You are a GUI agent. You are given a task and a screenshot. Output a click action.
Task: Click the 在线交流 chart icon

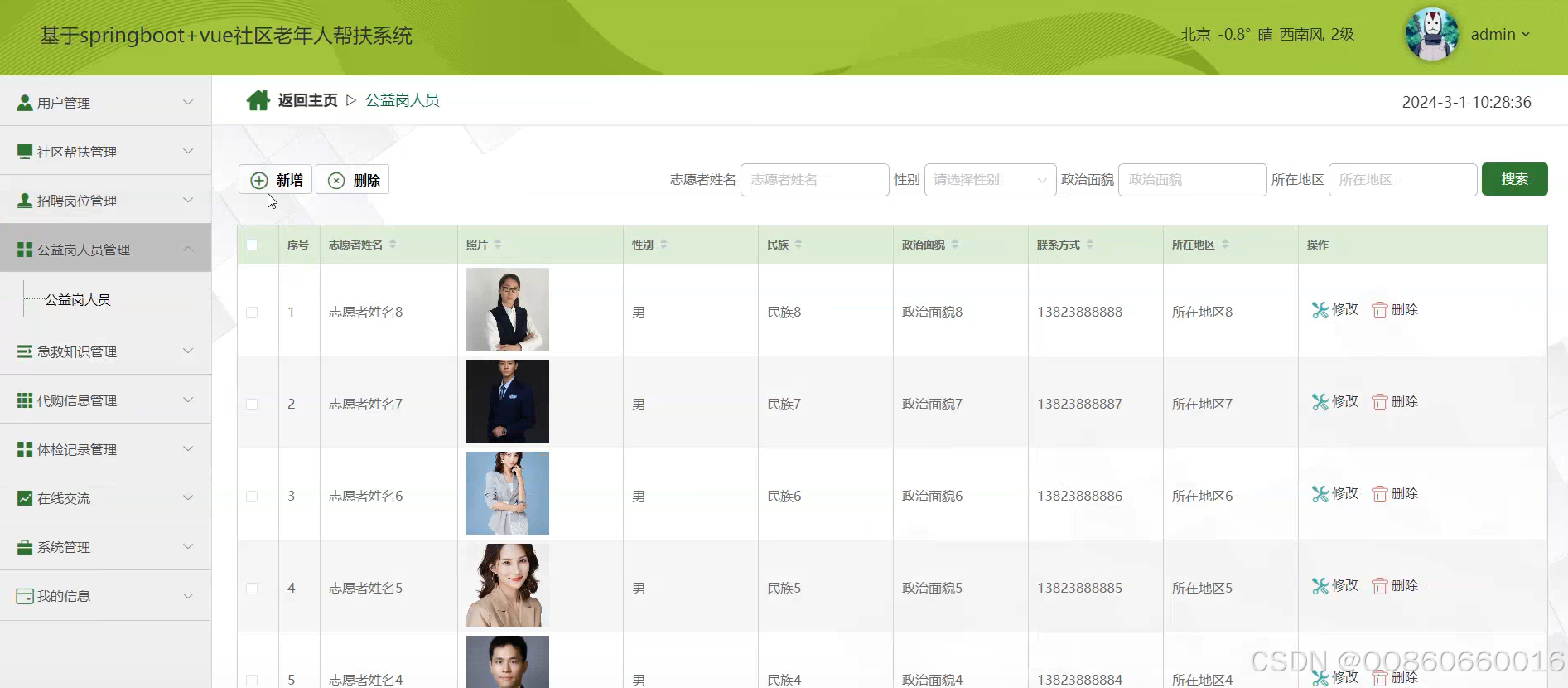(25, 498)
